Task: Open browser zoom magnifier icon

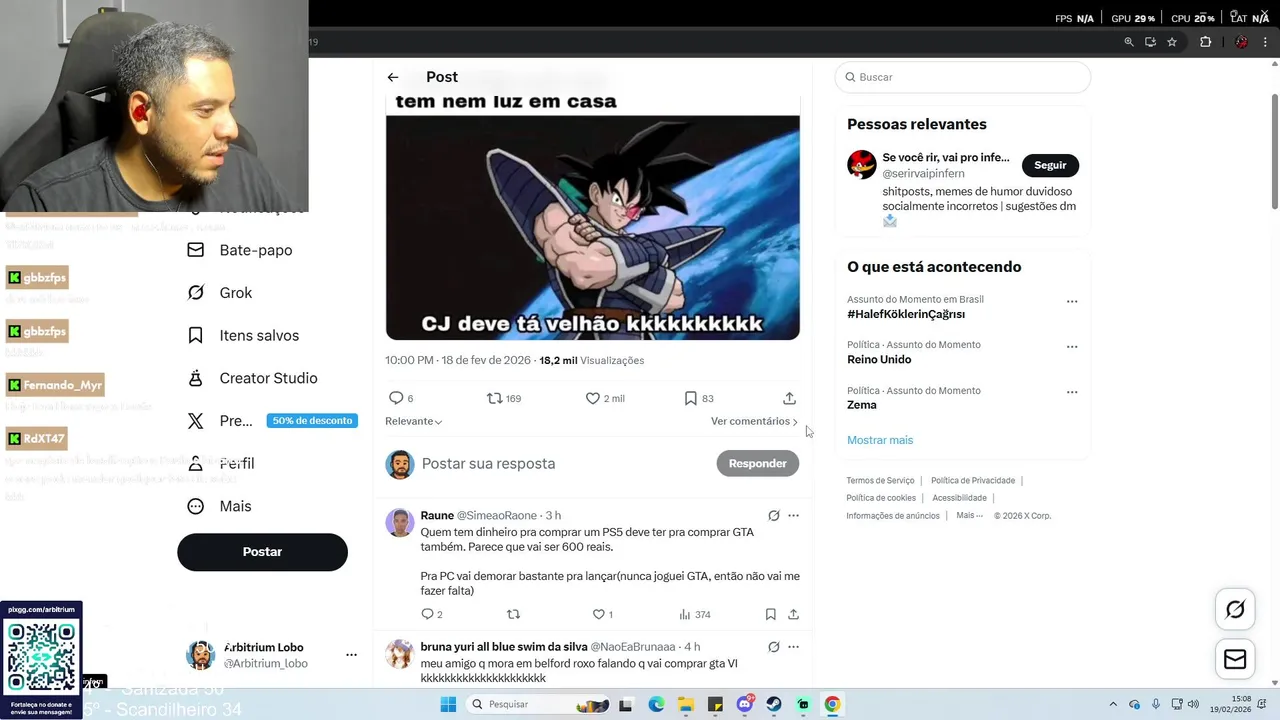Action: point(1129,42)
